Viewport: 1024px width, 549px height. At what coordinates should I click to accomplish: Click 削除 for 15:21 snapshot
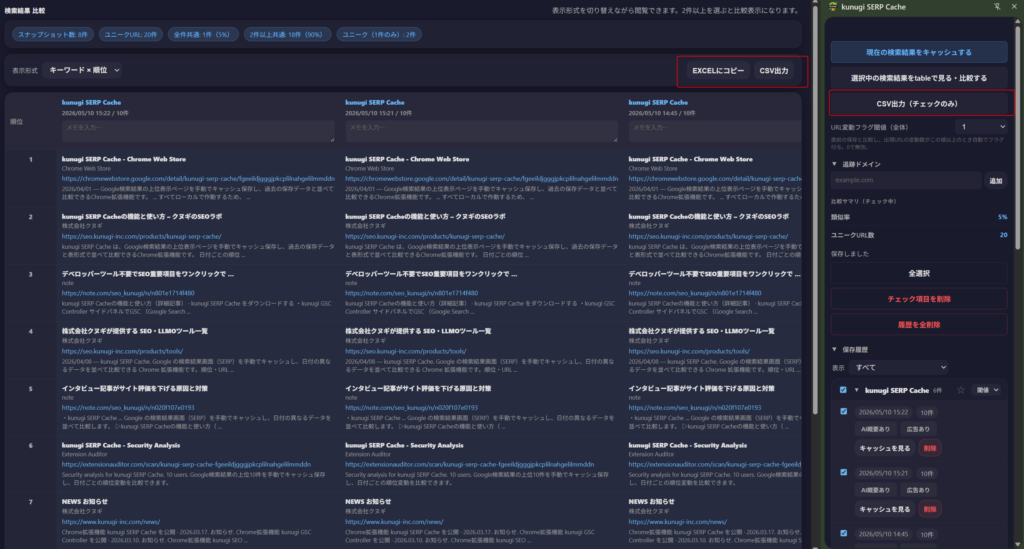tap(930, 509)
